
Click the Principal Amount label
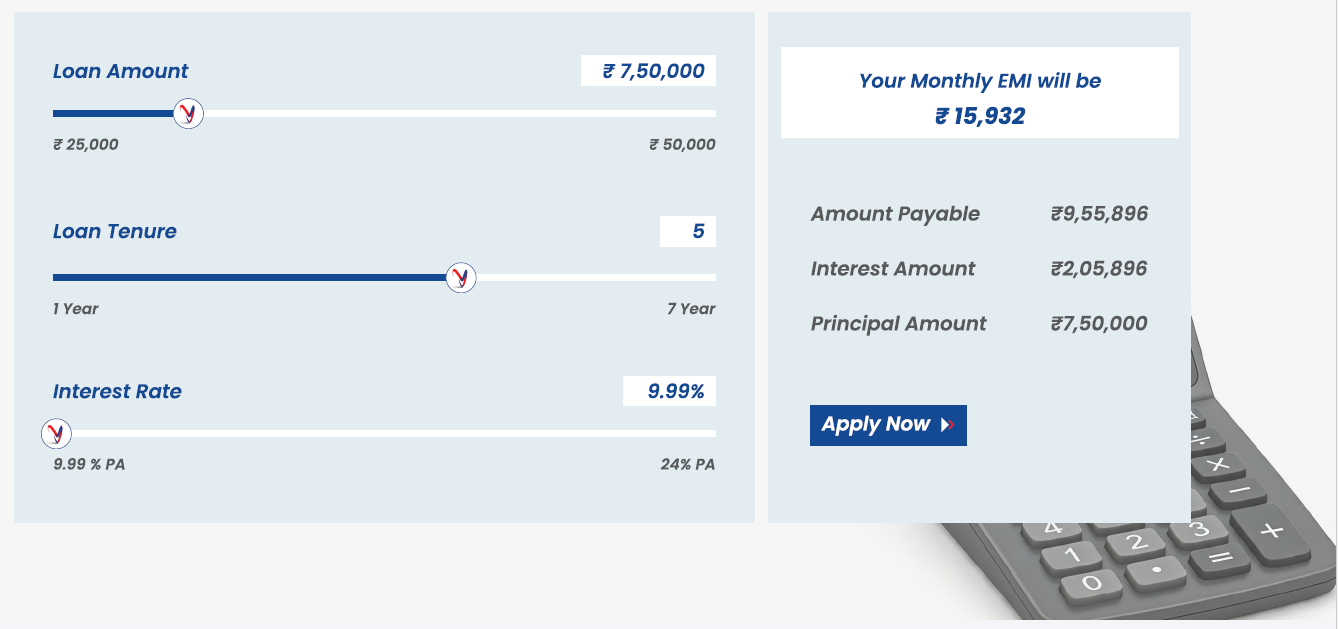tap(897, 323)
